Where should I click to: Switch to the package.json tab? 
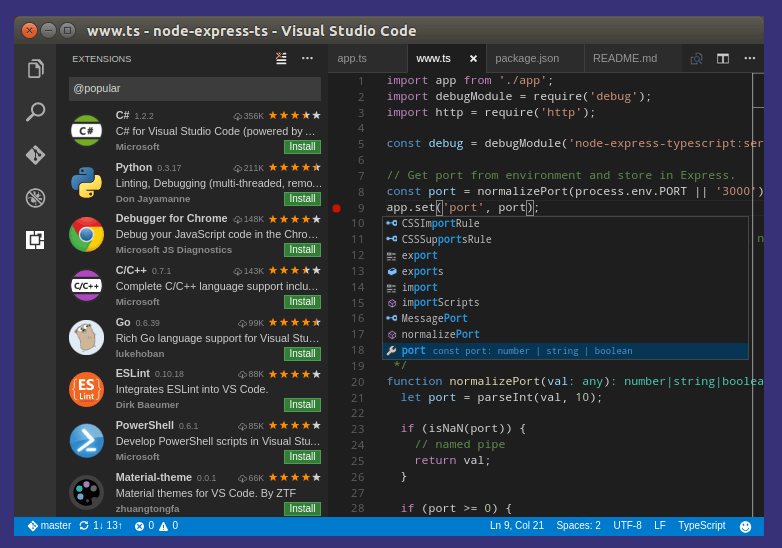(527, 58)
